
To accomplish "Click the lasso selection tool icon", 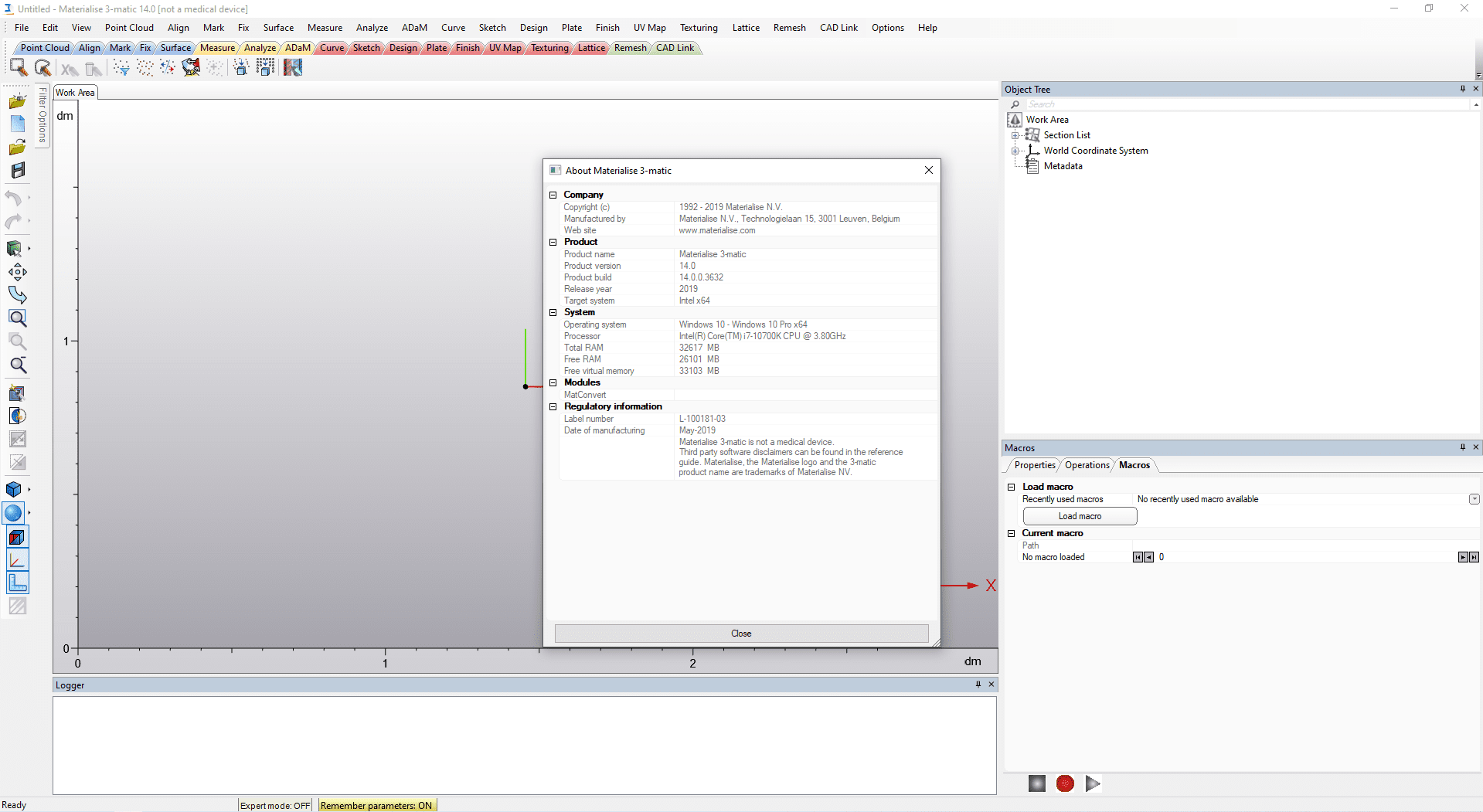I will click(43, 68).
